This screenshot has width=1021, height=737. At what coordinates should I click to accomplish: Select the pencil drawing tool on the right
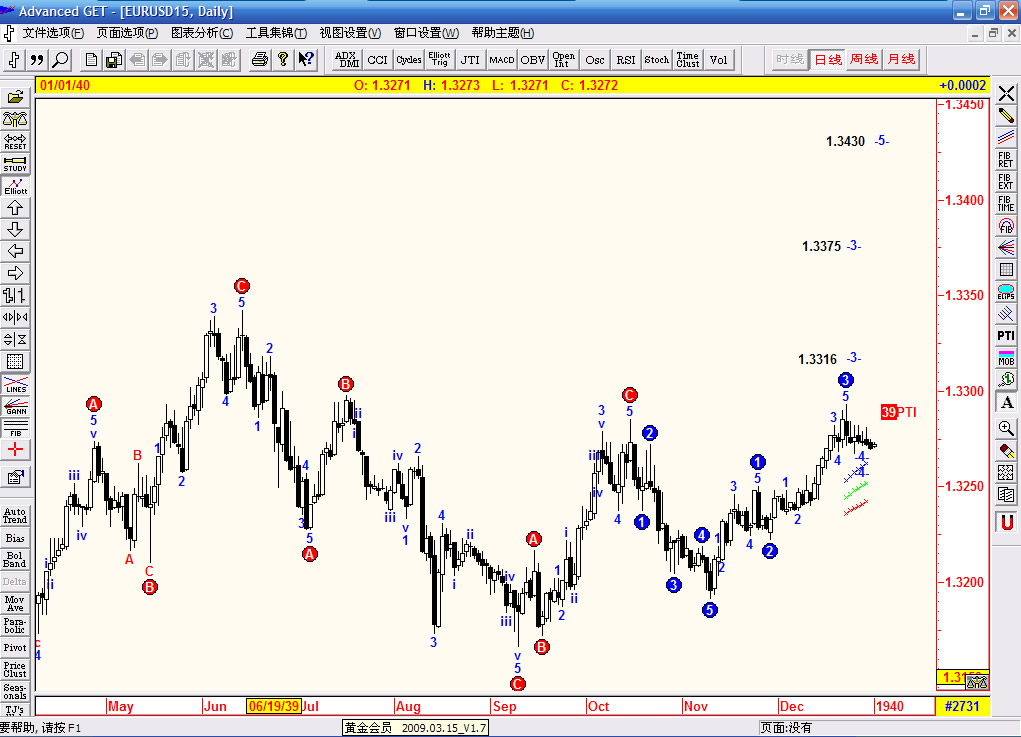(1006, 115)
